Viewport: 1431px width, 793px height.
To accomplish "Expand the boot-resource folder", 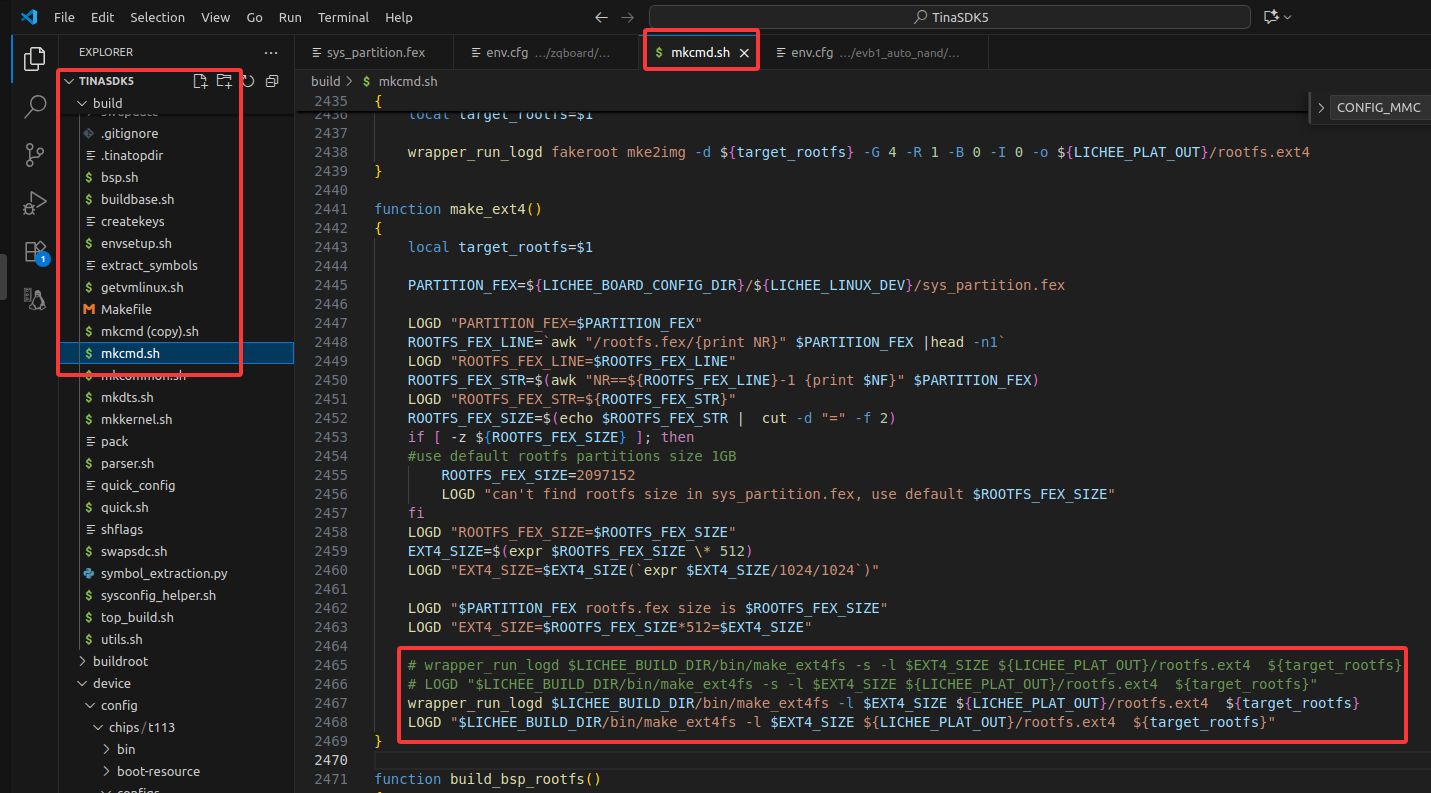I will tap(108, 771).
